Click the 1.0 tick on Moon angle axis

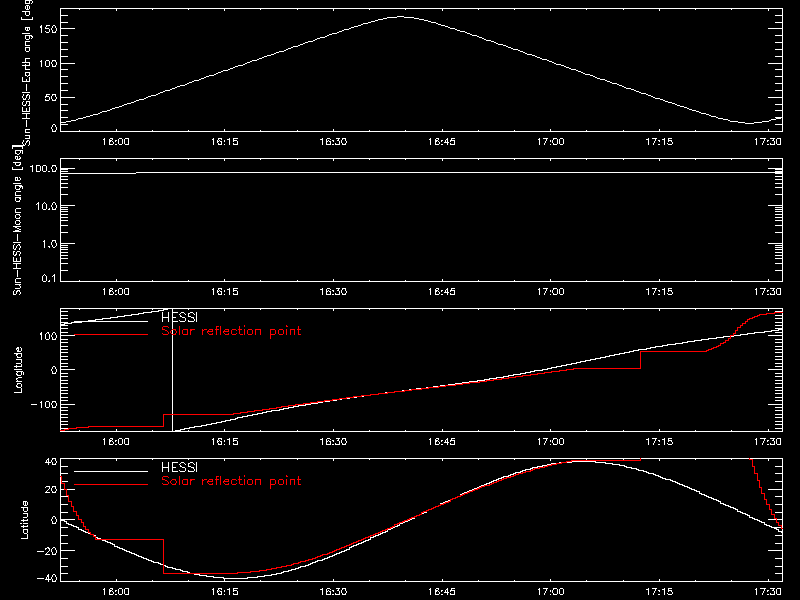point(49,244)
